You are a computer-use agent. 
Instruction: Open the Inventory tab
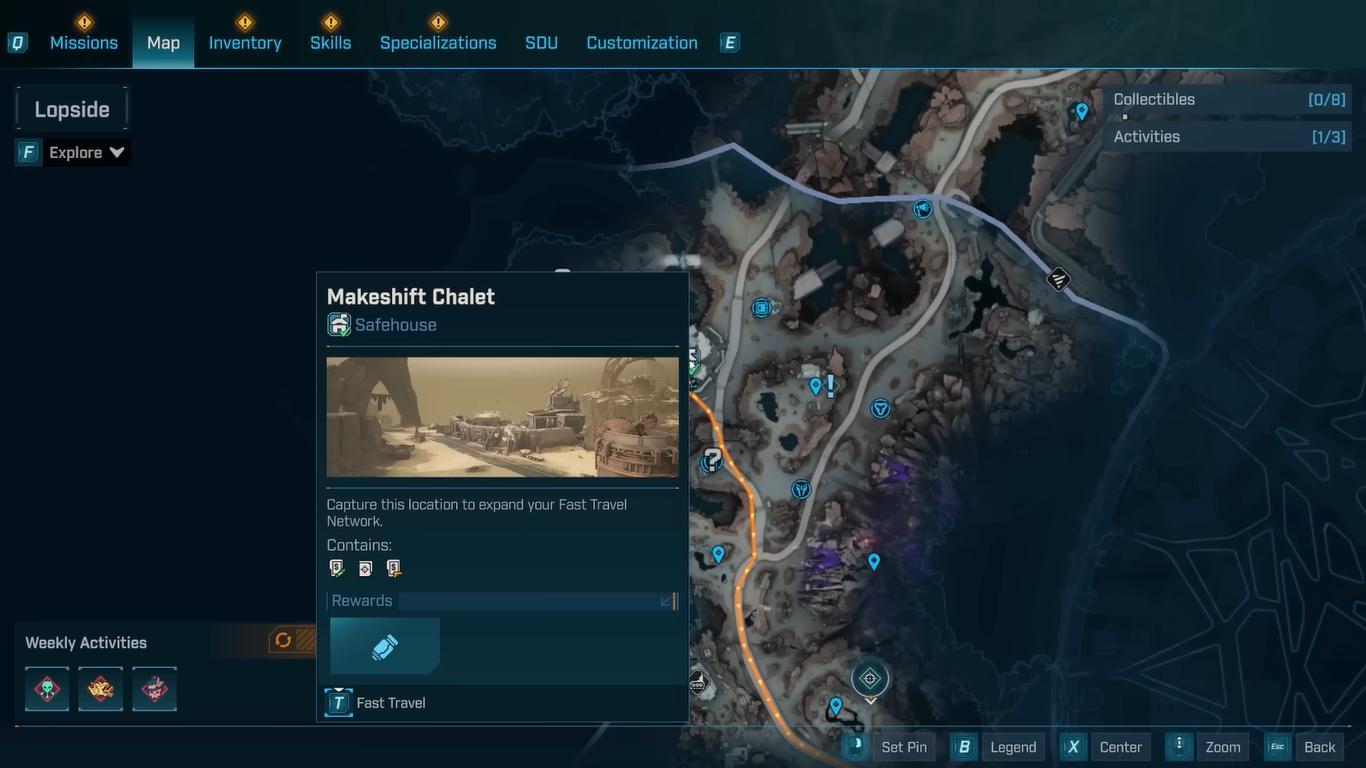point(245,43)
